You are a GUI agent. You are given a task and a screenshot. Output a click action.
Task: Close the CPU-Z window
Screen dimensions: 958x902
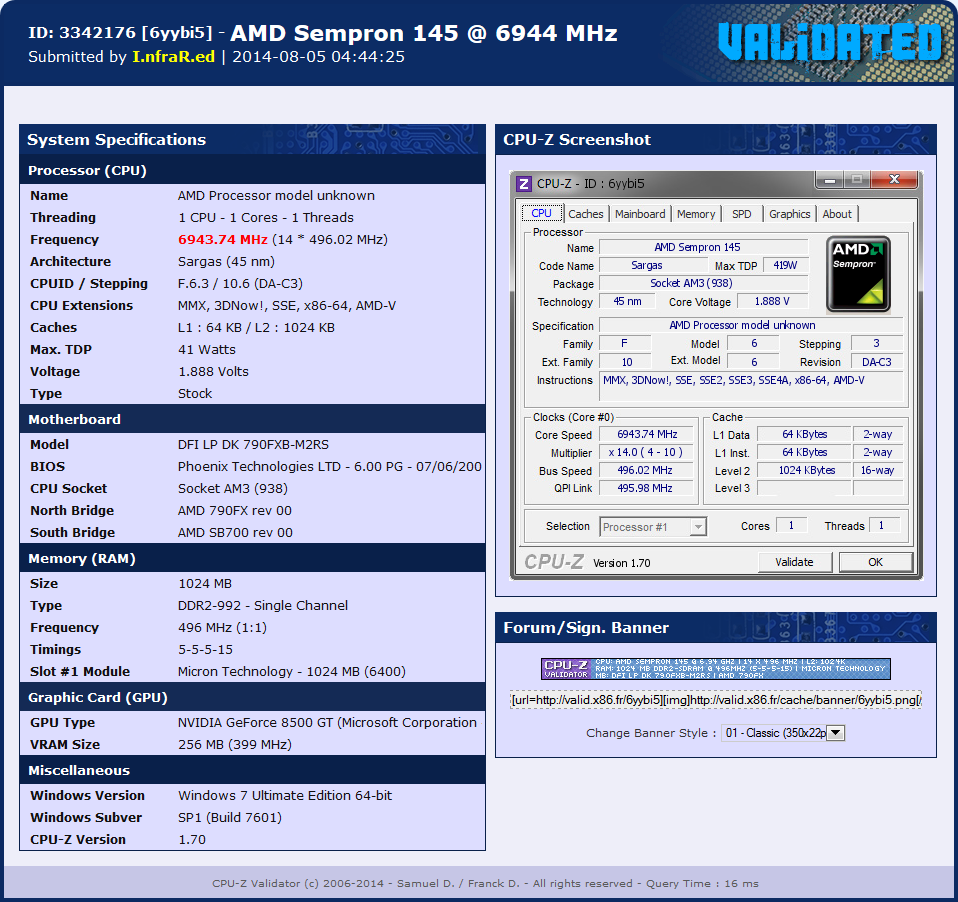[894, 180]
